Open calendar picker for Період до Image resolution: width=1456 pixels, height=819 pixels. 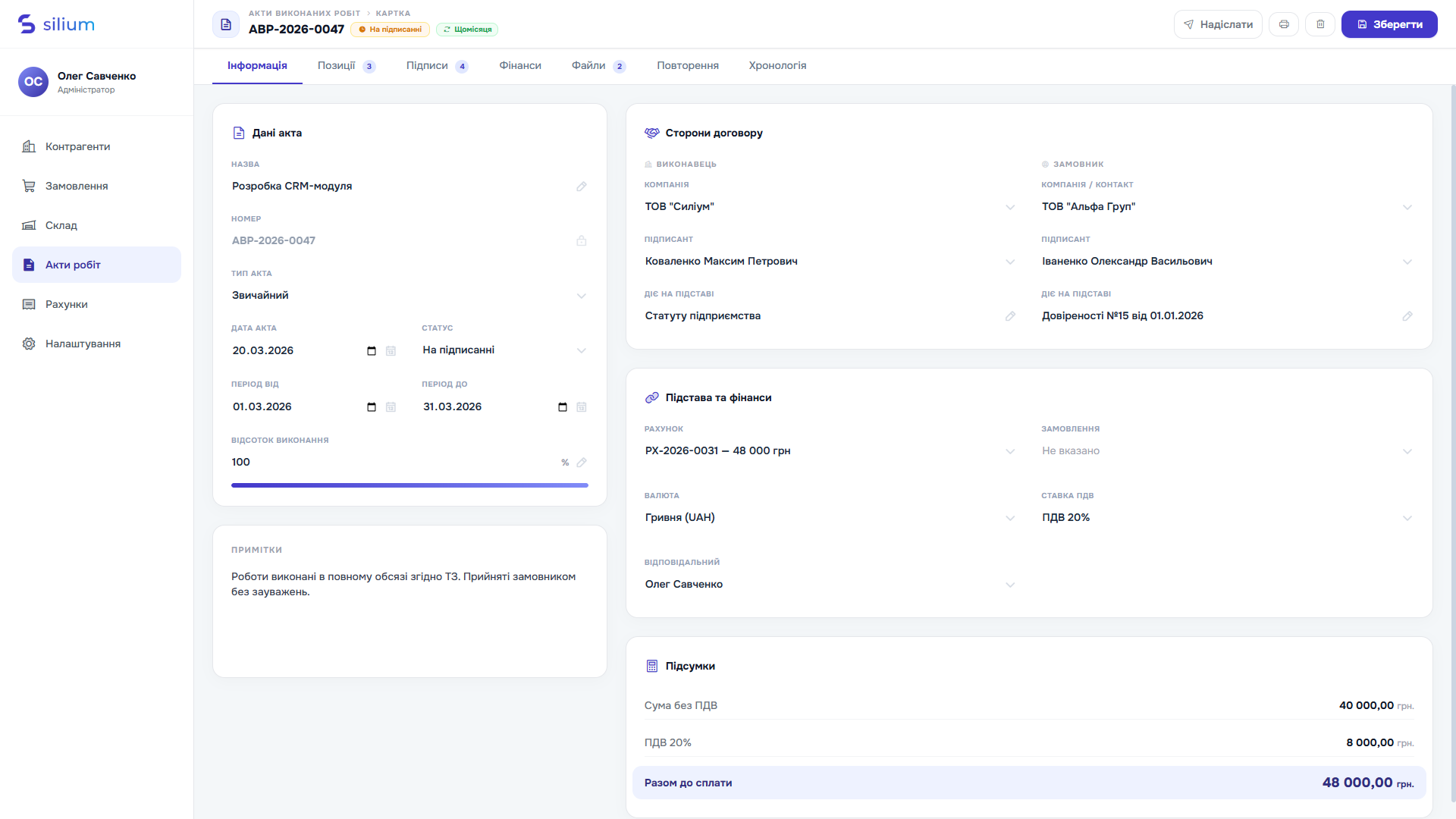tap(563, 407)
